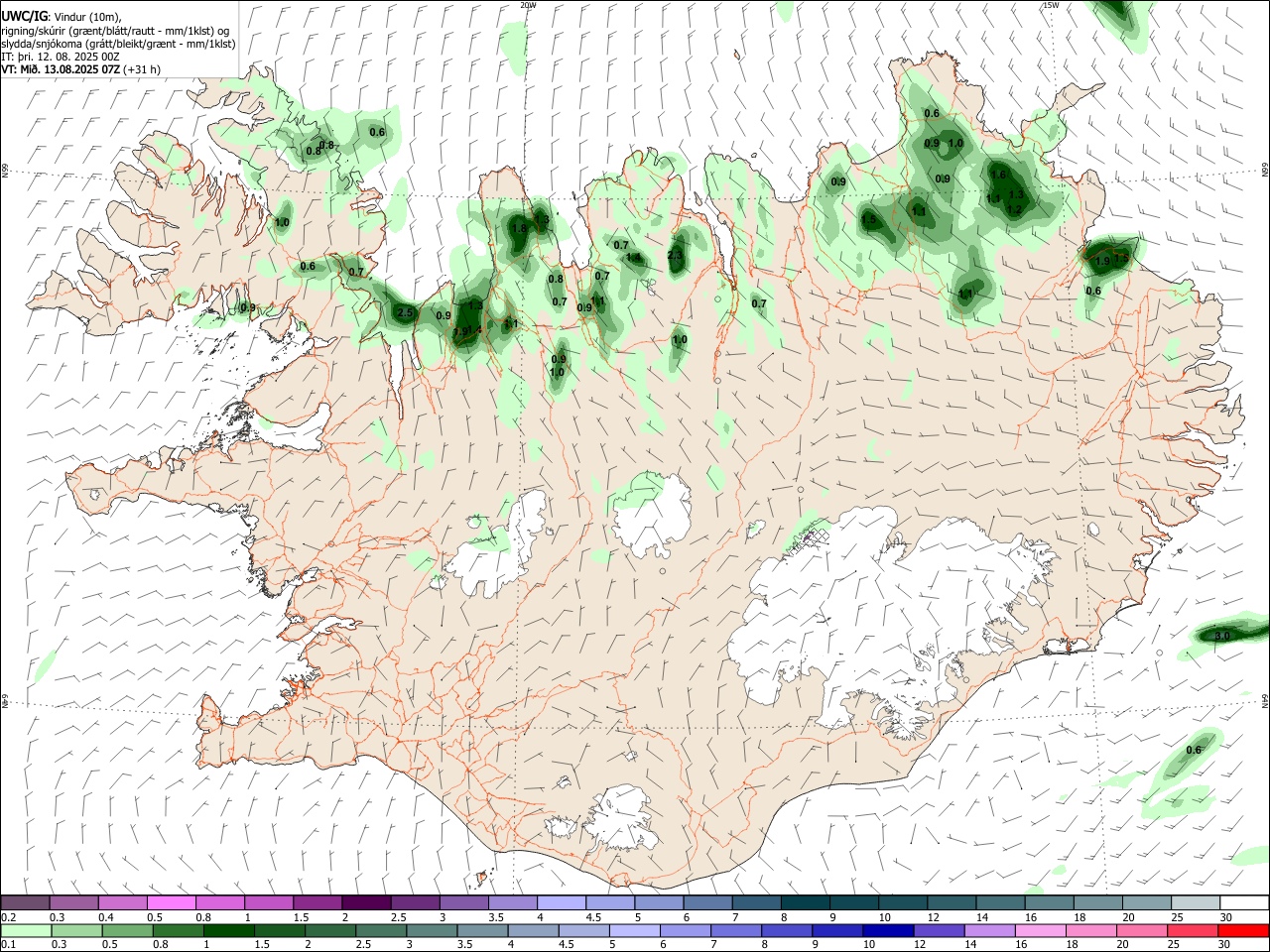Select the lower-row pink swatch labeled 18
Viewport: 1270px width, 952px height.
[x=1091, y=930]
